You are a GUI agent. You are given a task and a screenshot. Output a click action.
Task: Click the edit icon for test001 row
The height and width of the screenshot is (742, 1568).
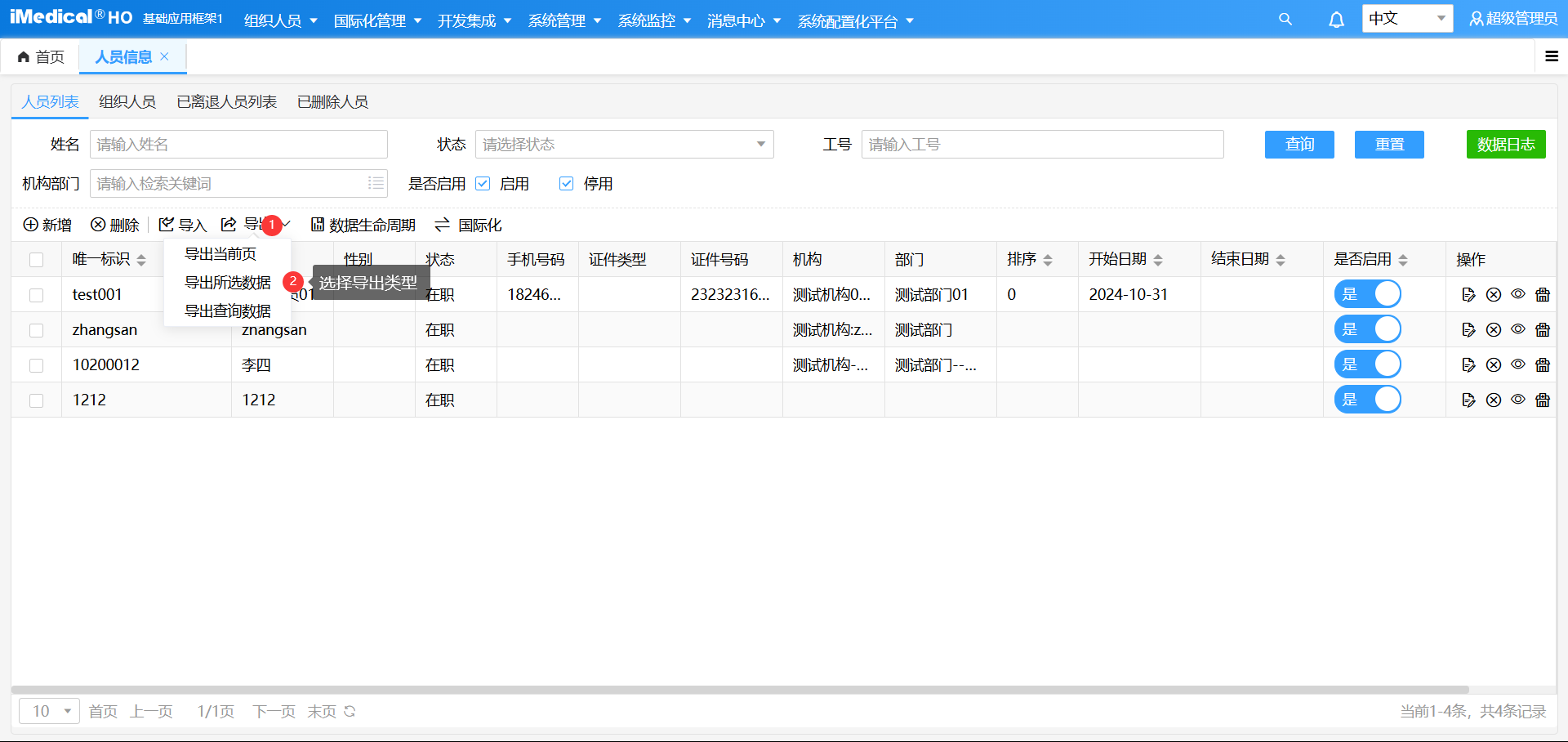pos(1468,295)
